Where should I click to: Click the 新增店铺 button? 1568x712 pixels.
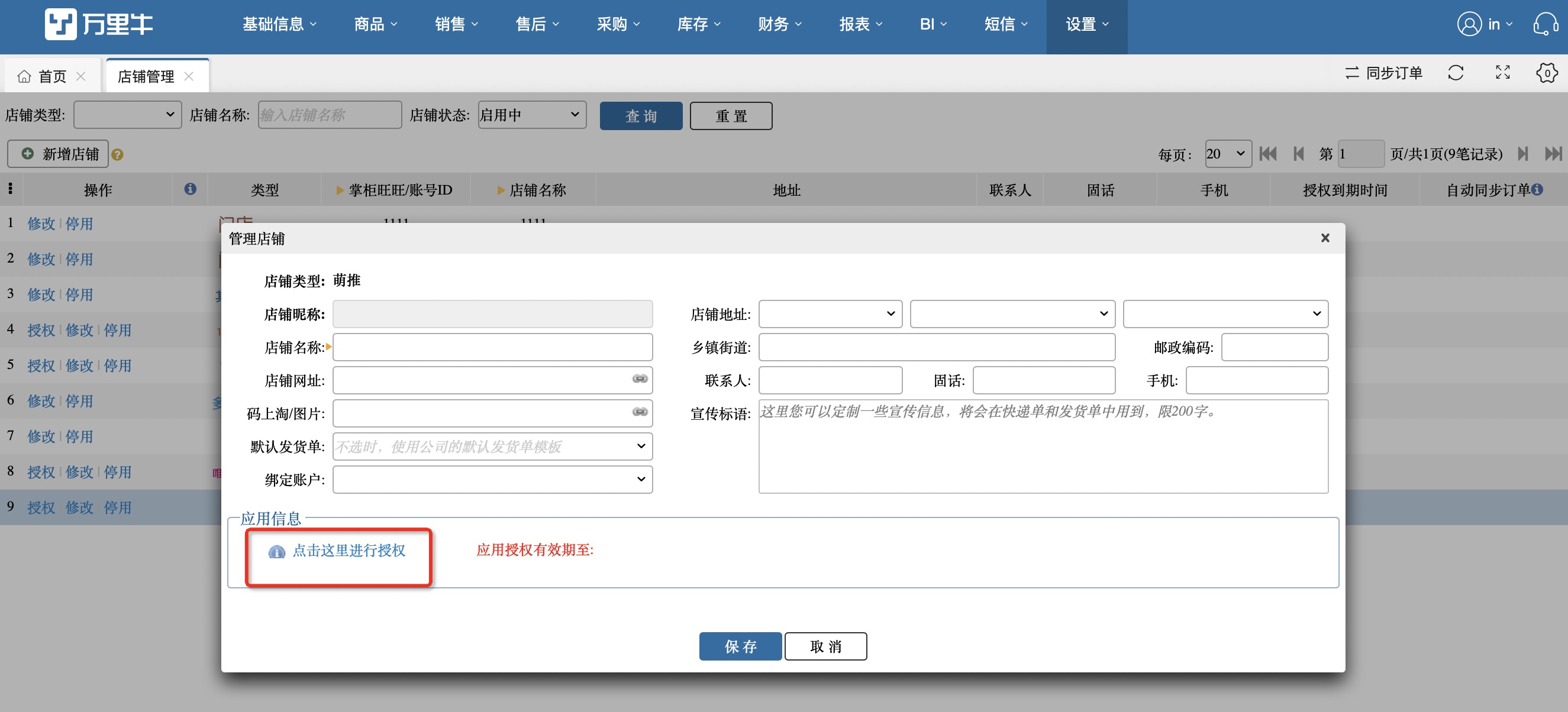click(x=58, y=154)
